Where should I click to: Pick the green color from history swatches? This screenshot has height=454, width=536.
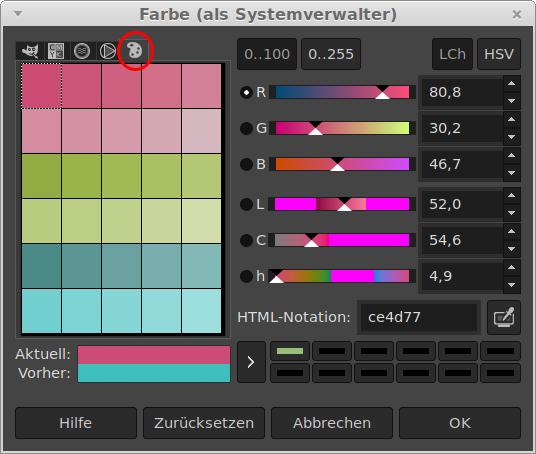click(x=290, y=351)
